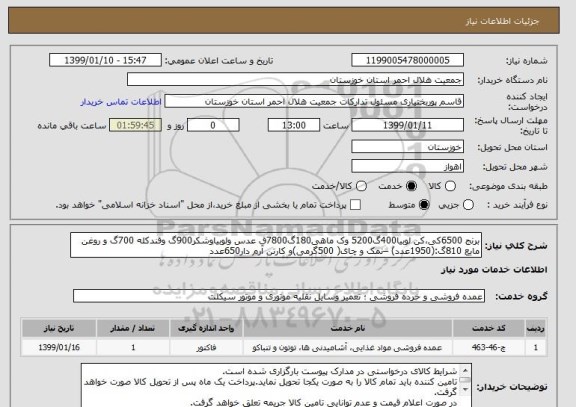Viewport: 576px width, 407px height.
Task: Select the کالا radio button
Action: pos(450,186)
